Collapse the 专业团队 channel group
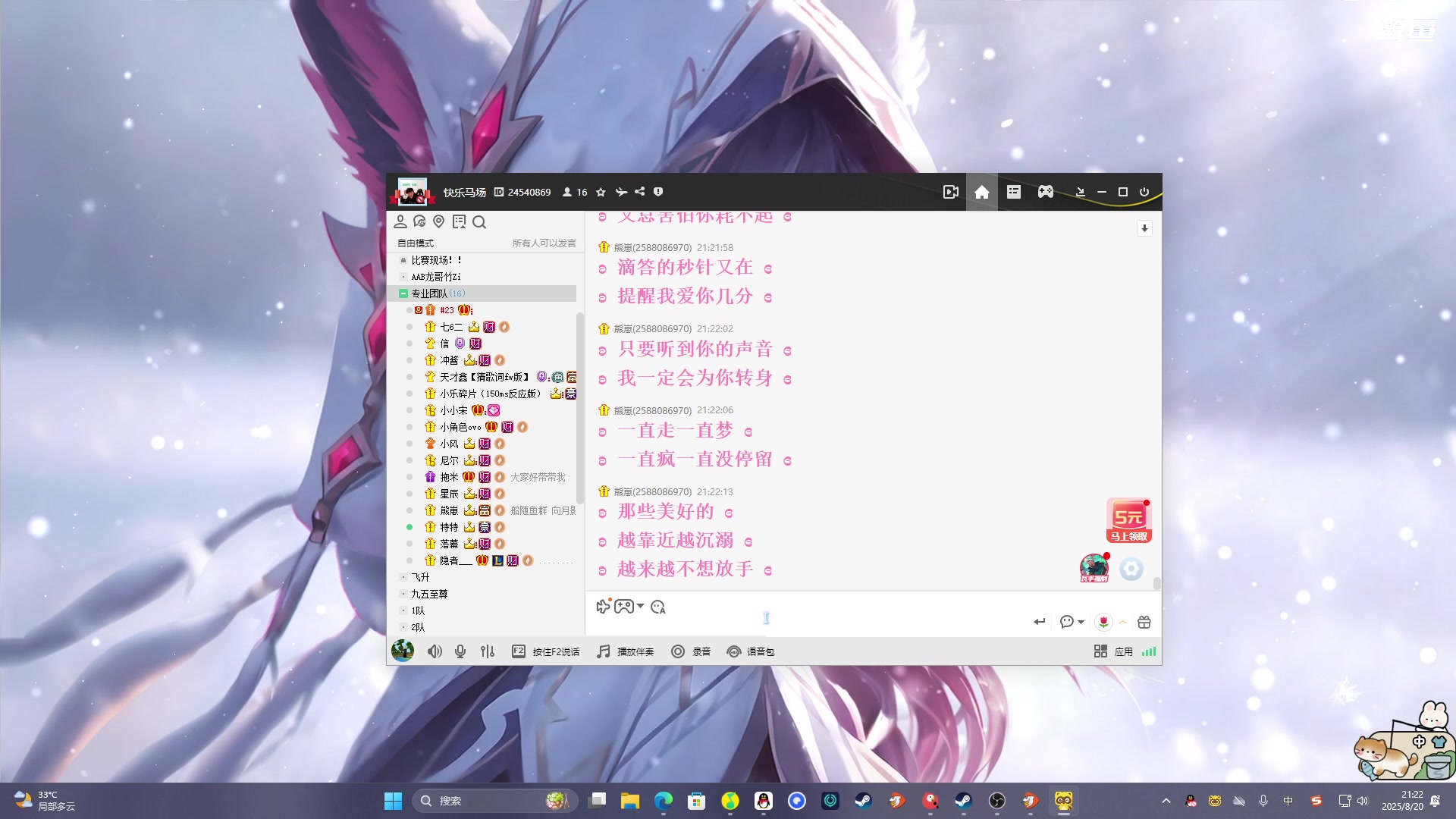Screen dimensions: 1456x819 [x=403, y=293]
